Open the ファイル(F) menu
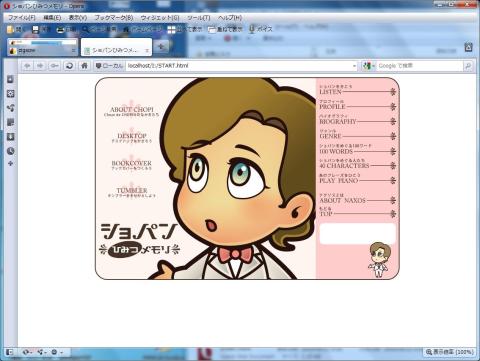Screen dimensions: 480x361 point(22,17)
